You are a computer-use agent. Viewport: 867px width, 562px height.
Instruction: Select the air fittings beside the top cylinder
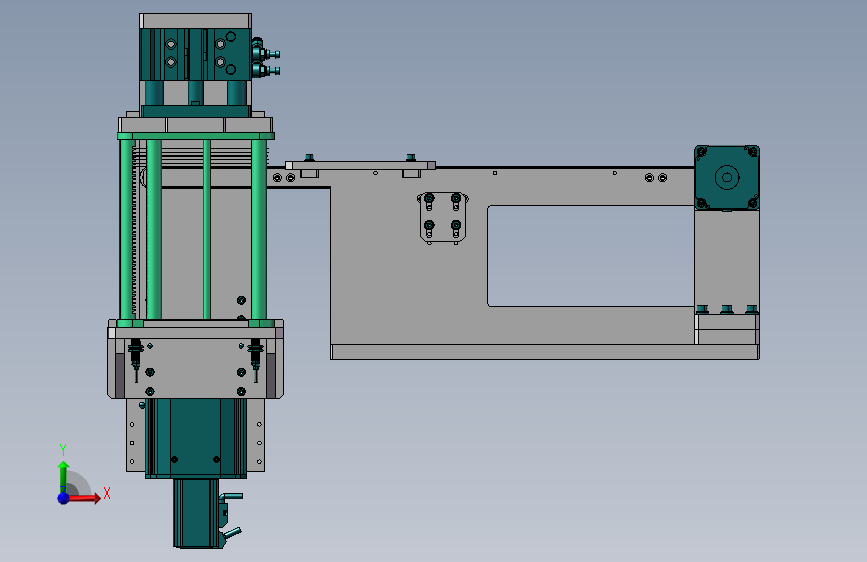click(266, 58)
